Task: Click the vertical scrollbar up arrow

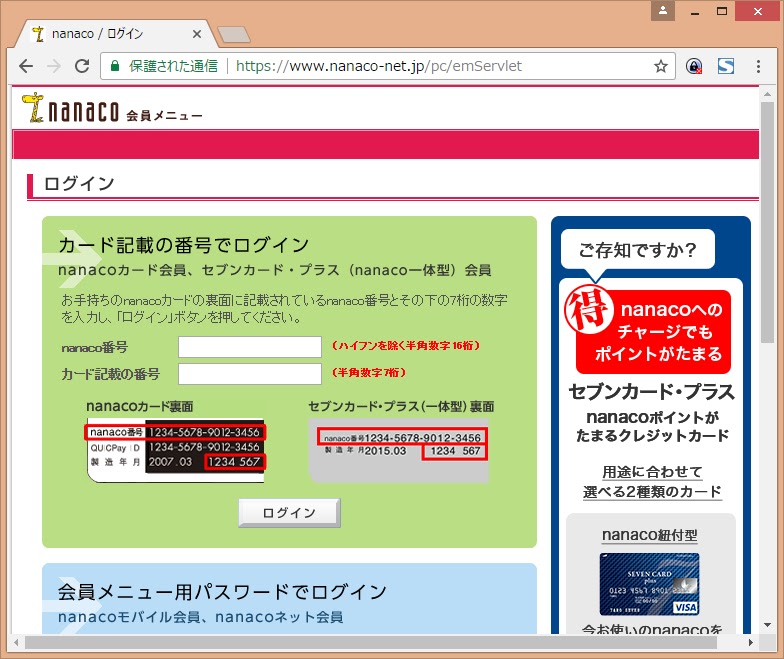Action: (767, 94)
